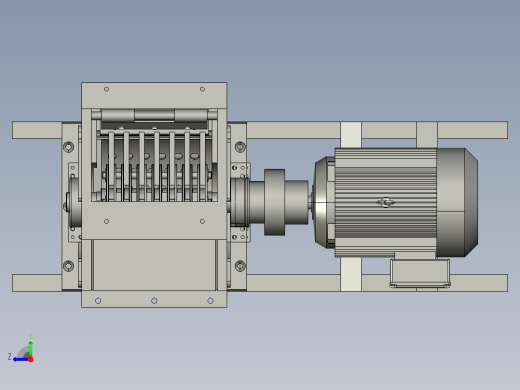Pick the lifting eye symbol on the motor
Image resolution: width=520 pixels, height=390 pixels.
point(386,202)
